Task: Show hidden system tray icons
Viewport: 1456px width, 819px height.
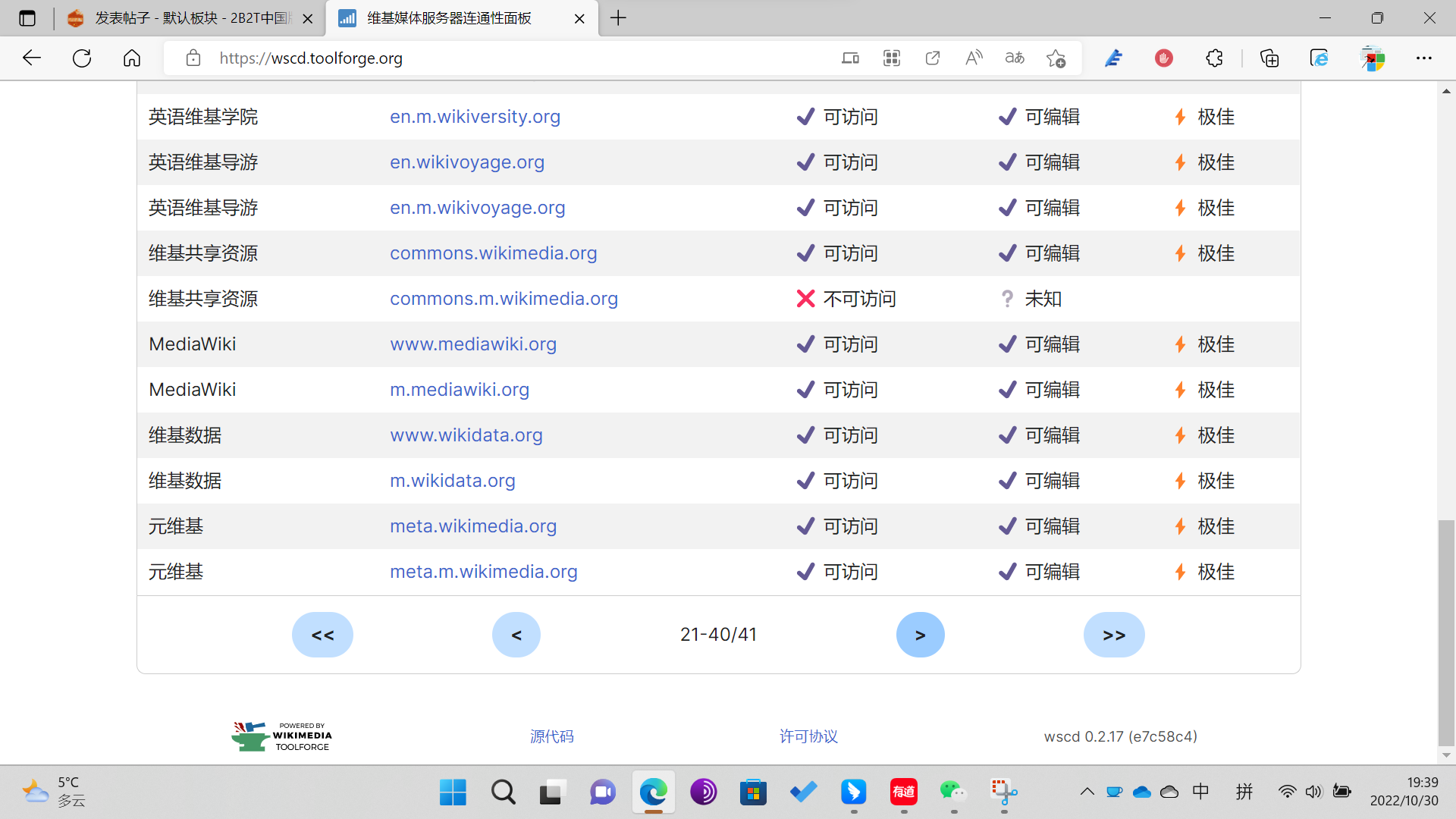Action: (x=1087, y=792)
